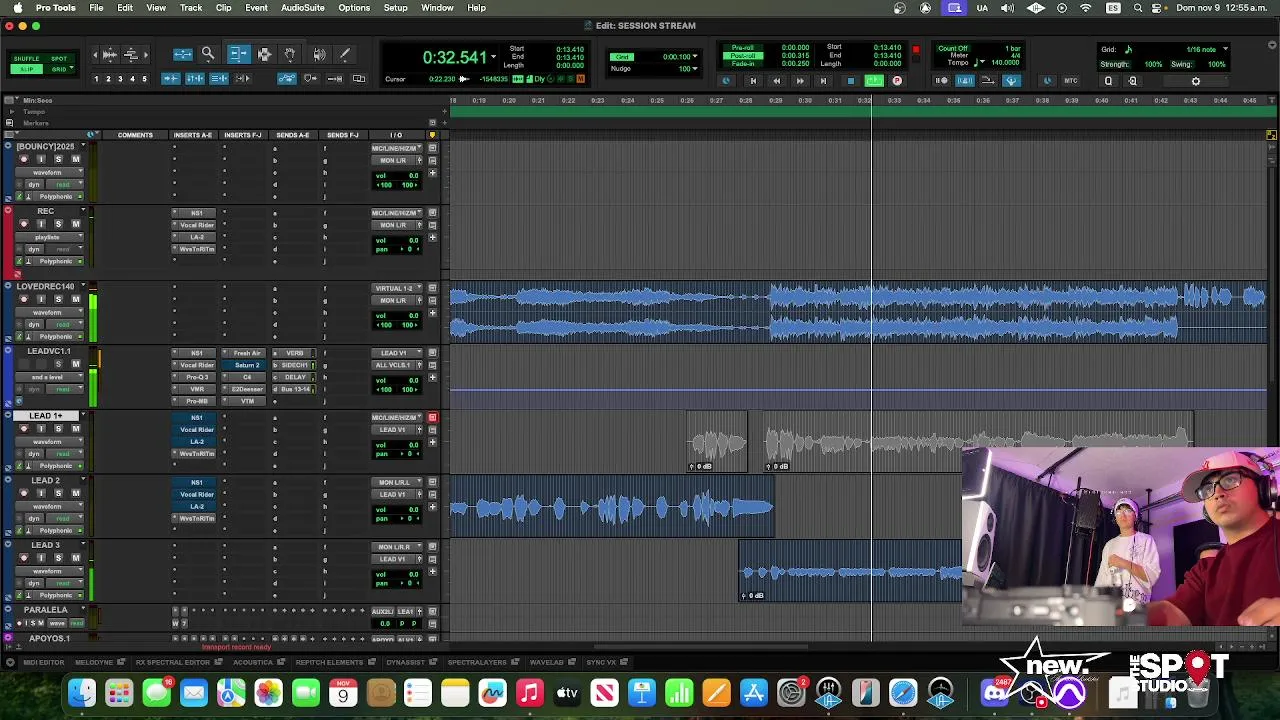Screen dimensions: 1280x720
Task: Open Fresh Air insert on LEADVC1.1
Action: point(246,353)
